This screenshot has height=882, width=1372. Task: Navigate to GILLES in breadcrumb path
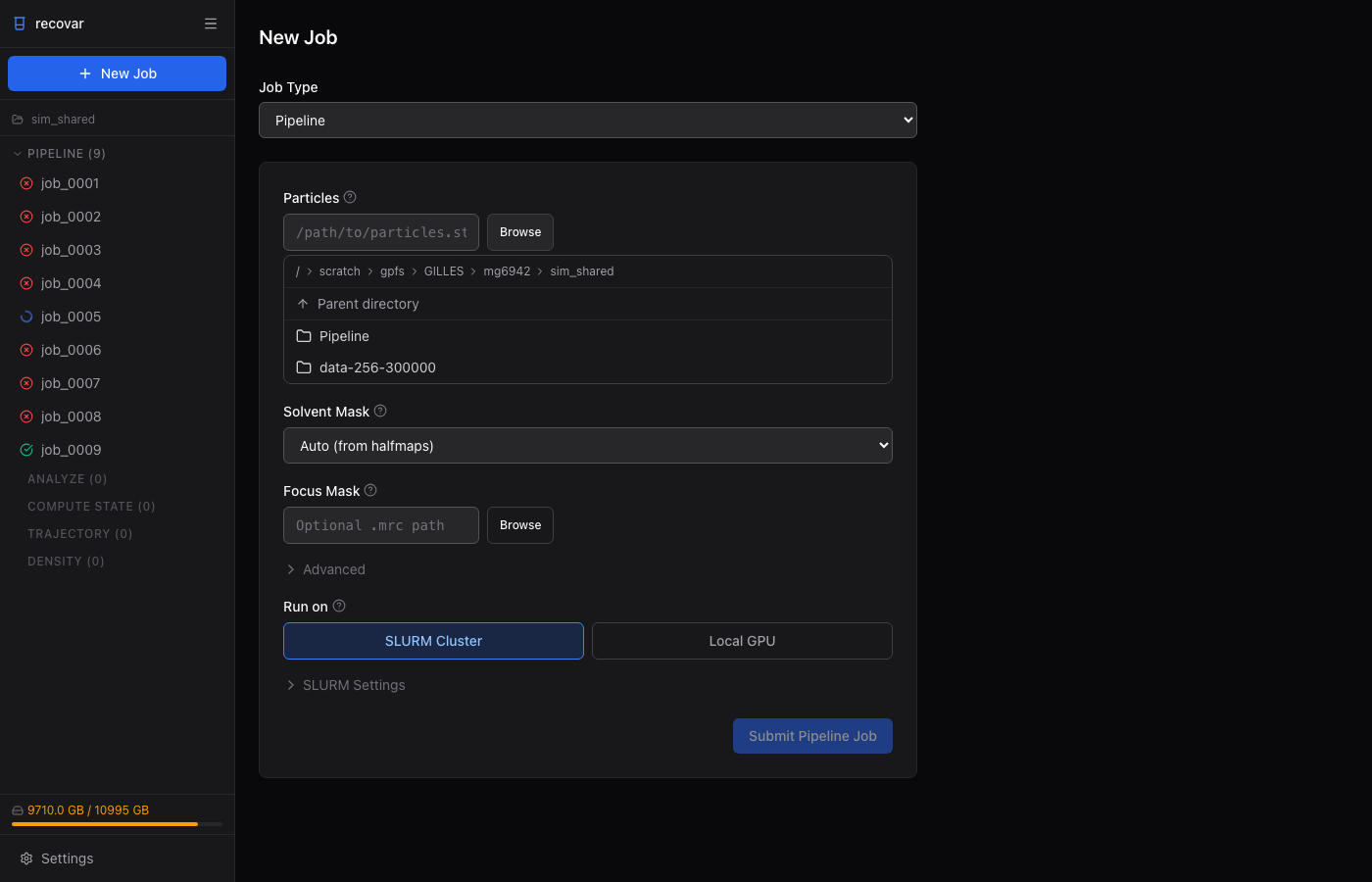[444, 271]
